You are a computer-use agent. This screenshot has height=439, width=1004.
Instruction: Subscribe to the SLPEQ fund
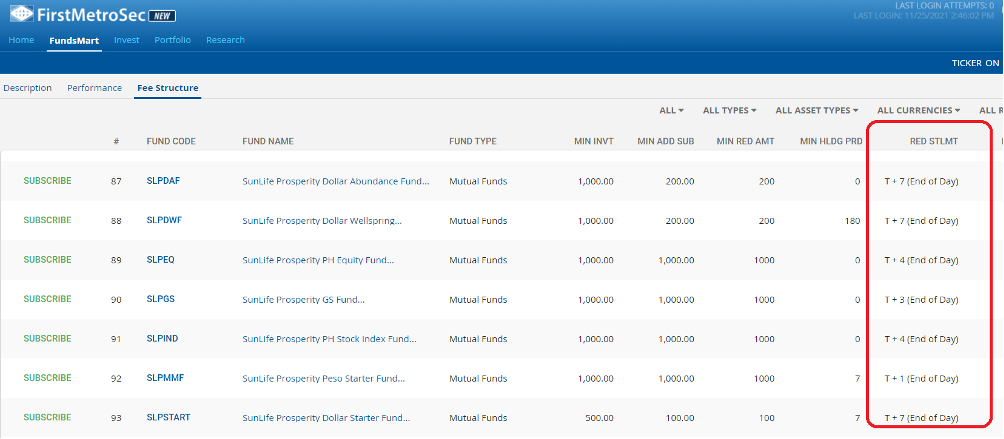click(47, 260)
